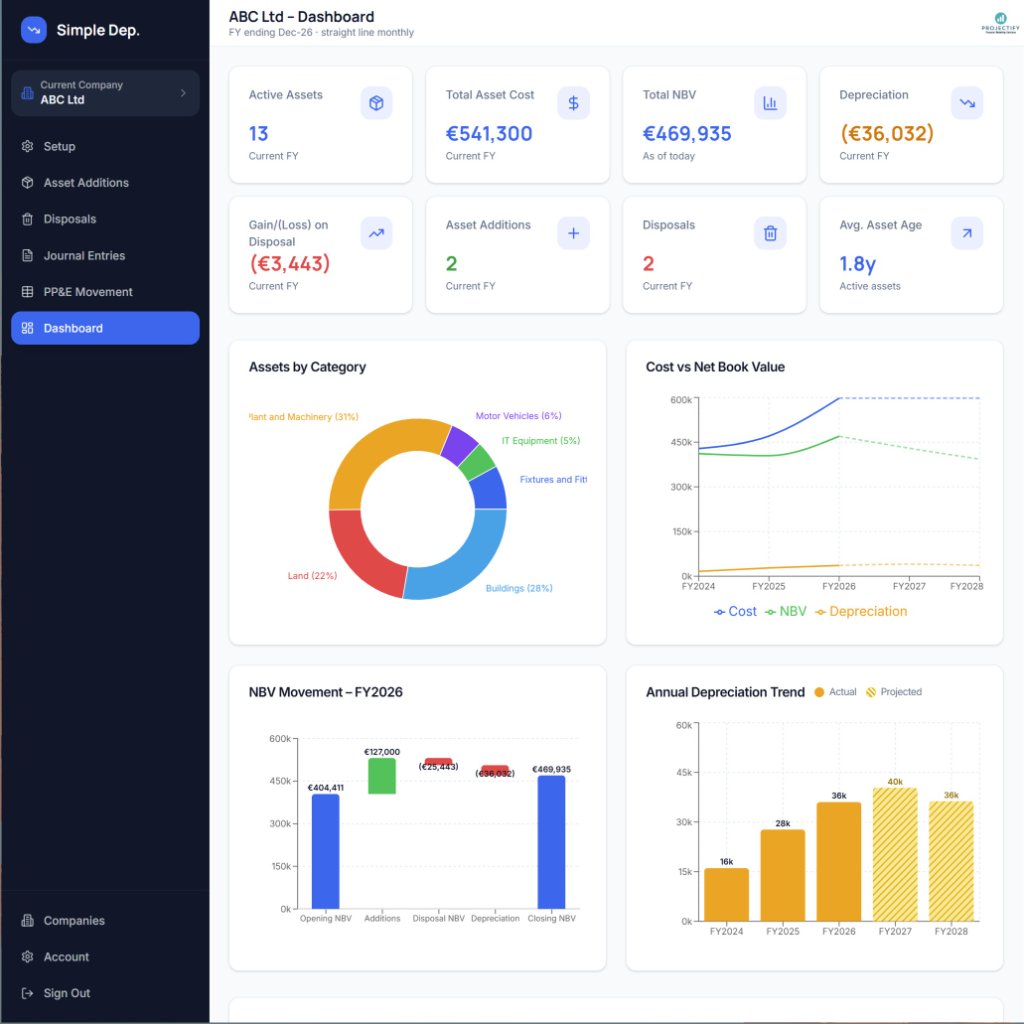Click the purple Motor Vehicles donut slice

click(460, 444)
